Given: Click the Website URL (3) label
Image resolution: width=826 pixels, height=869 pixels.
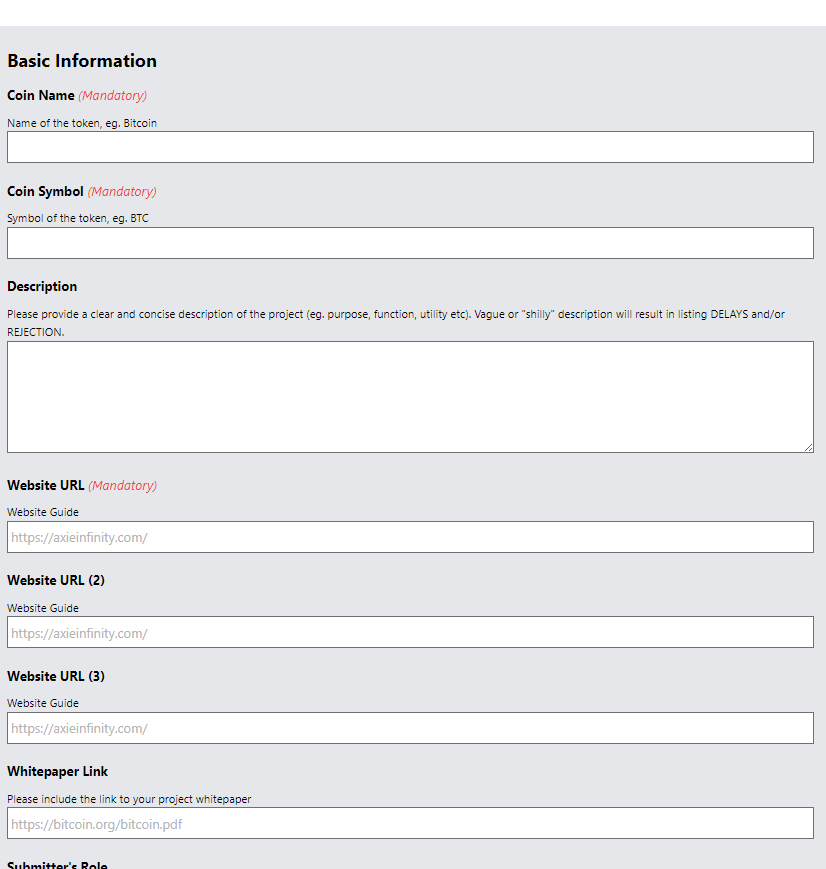Looking at the screenshot, I should pos(56,677).
